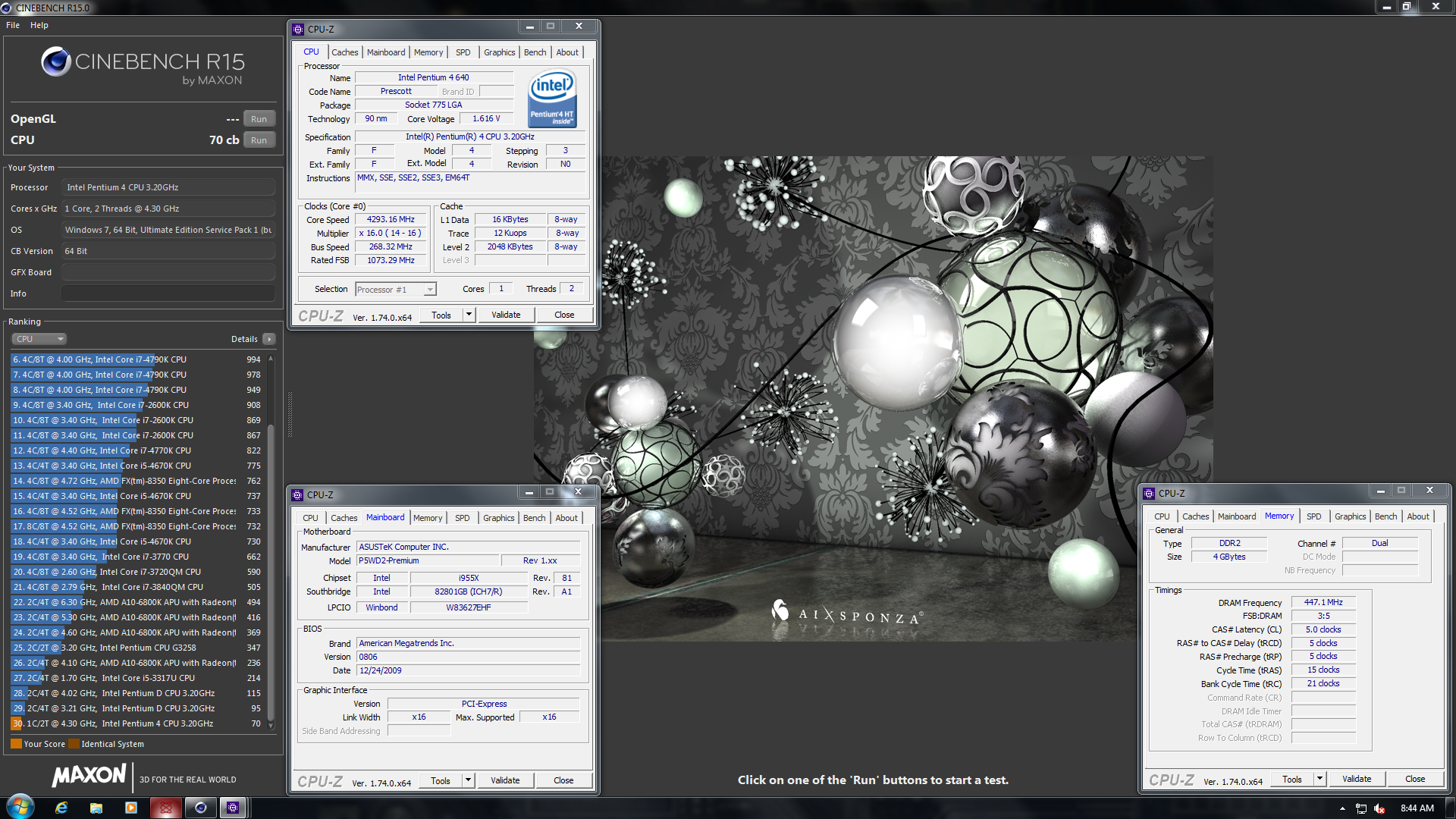Click the Info field in Your System
1456x819 pixels.
pos(168,293)
